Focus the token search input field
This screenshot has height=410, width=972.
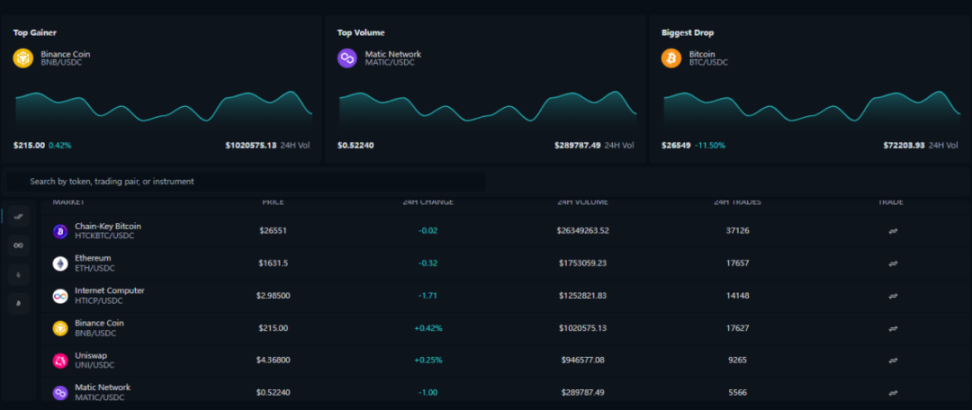246,182
